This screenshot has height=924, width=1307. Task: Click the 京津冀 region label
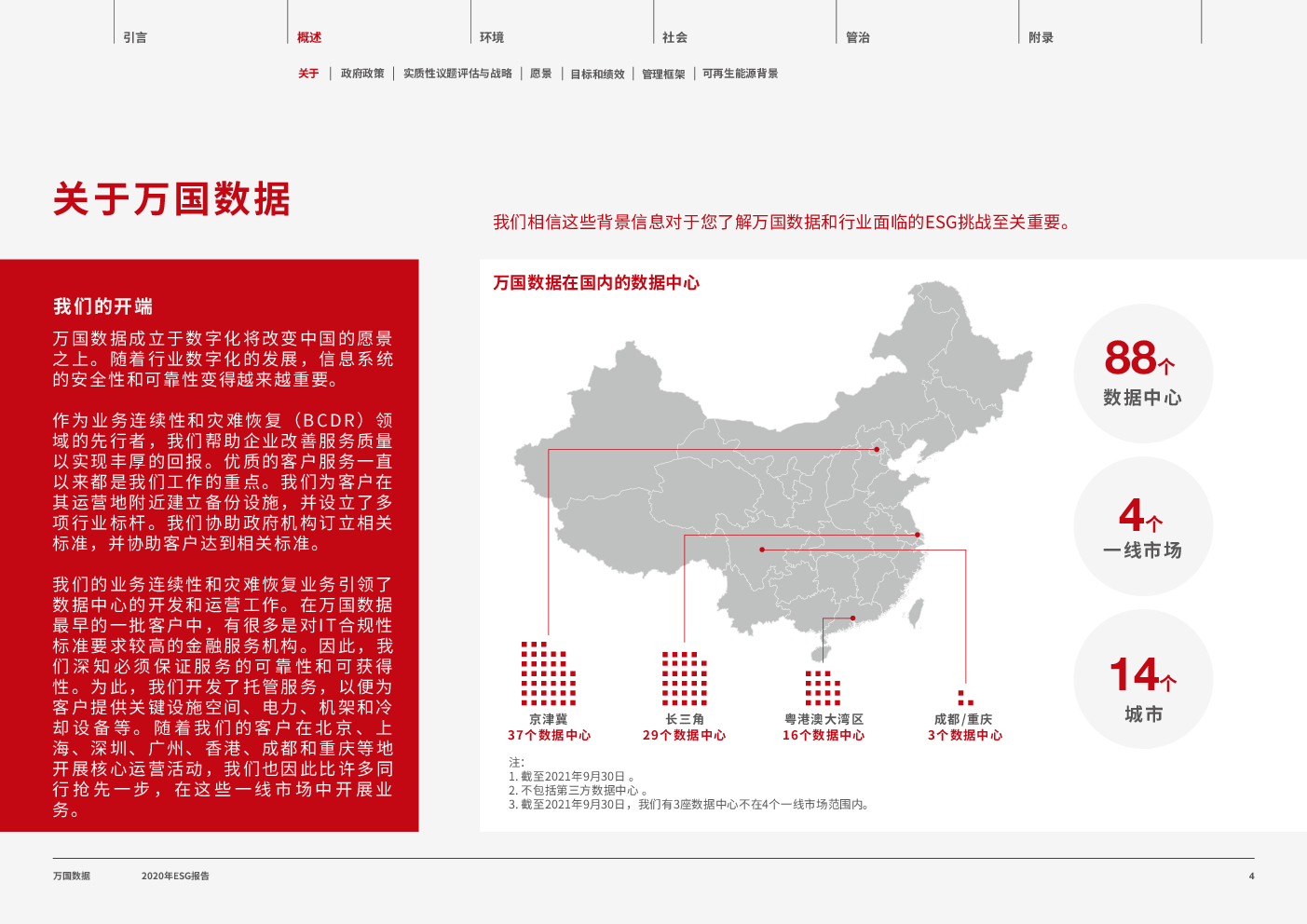pos(549,719)
